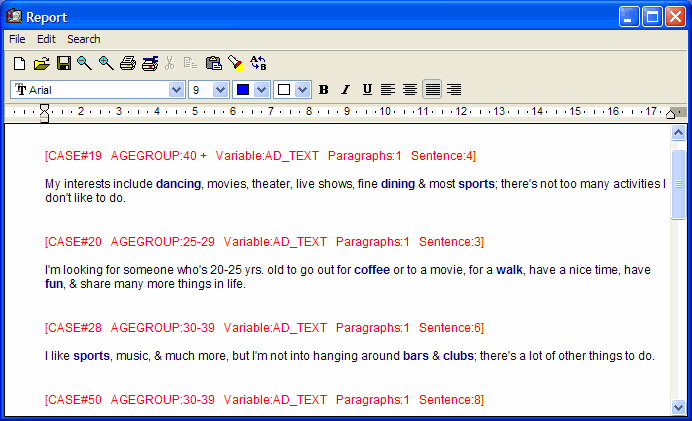Expand the blue text color dropdown
This screenshot has width=692, height=421.
pos(262,90)
